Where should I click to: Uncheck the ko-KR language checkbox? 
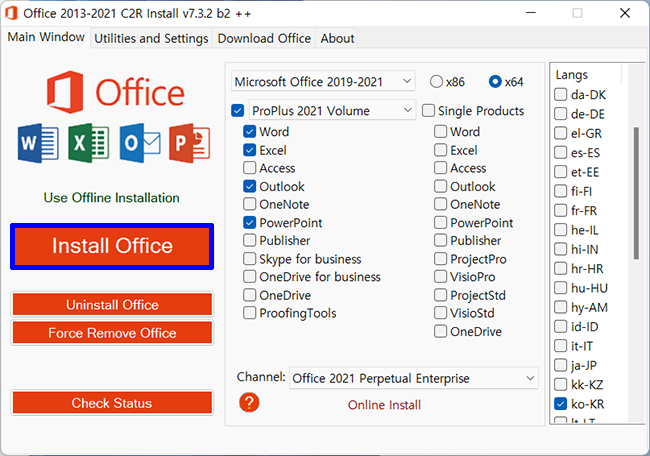560,404
